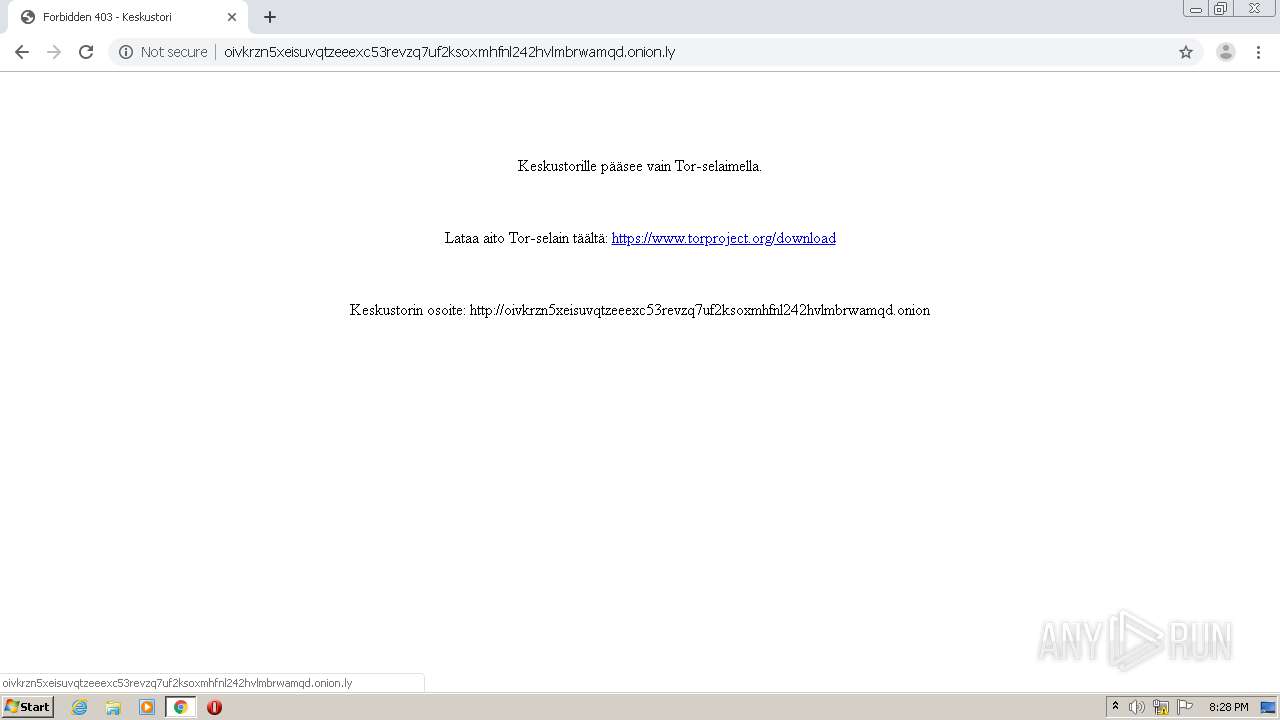1280x720 pixels.
Task: Open the Chrome profile avatar
Action: [1226, 52]
